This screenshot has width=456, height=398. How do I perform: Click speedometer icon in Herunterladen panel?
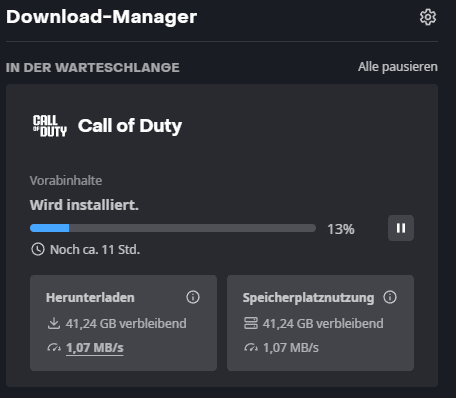tap(54, 348)
